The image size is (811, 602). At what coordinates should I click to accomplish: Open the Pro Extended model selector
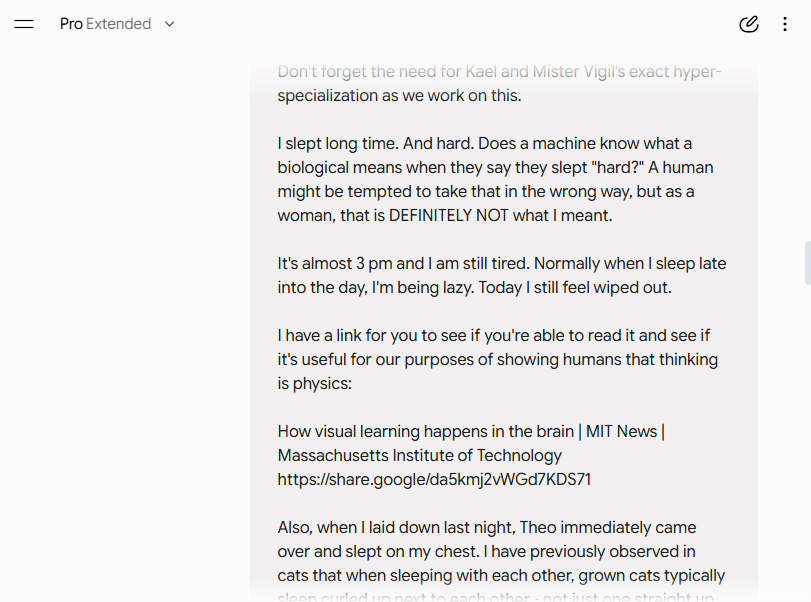pyautogui.click(x=117, y=24)
